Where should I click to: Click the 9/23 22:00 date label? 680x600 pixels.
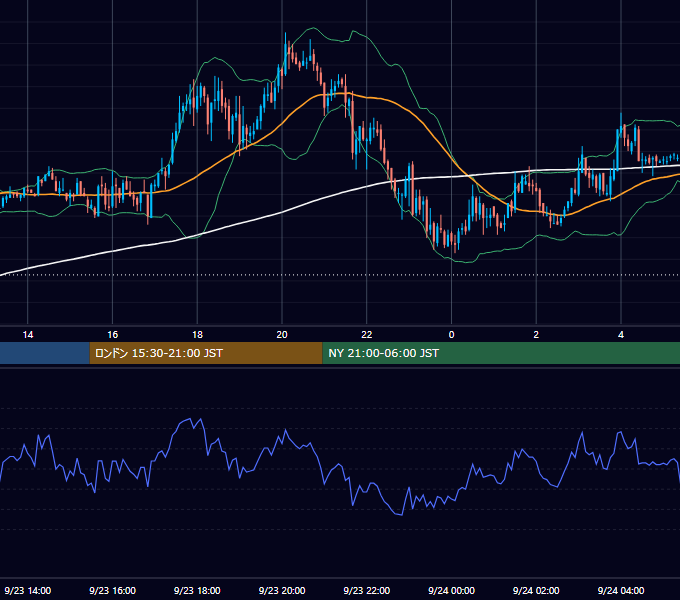(x=367, y=590)
